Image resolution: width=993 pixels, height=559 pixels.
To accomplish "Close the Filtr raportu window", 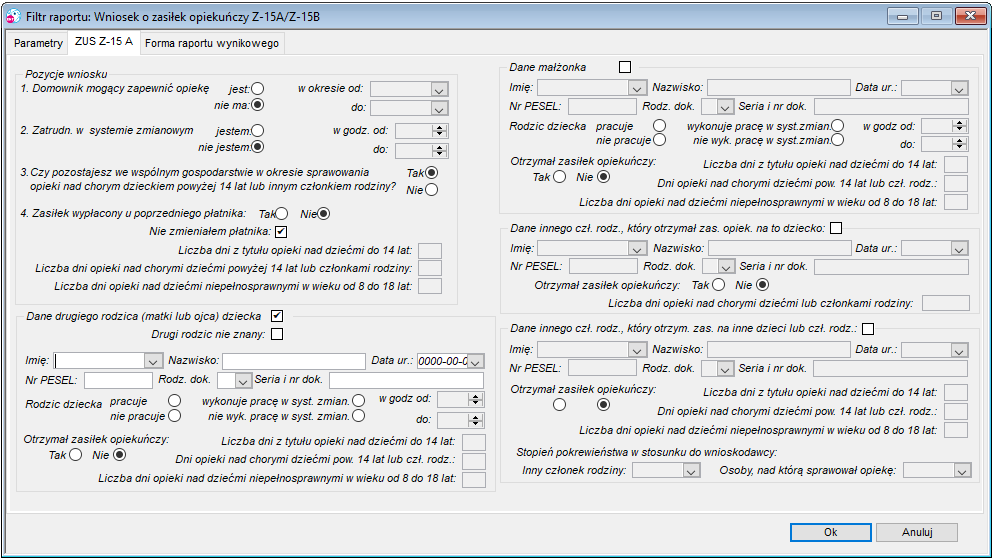I will coord(970,16).
